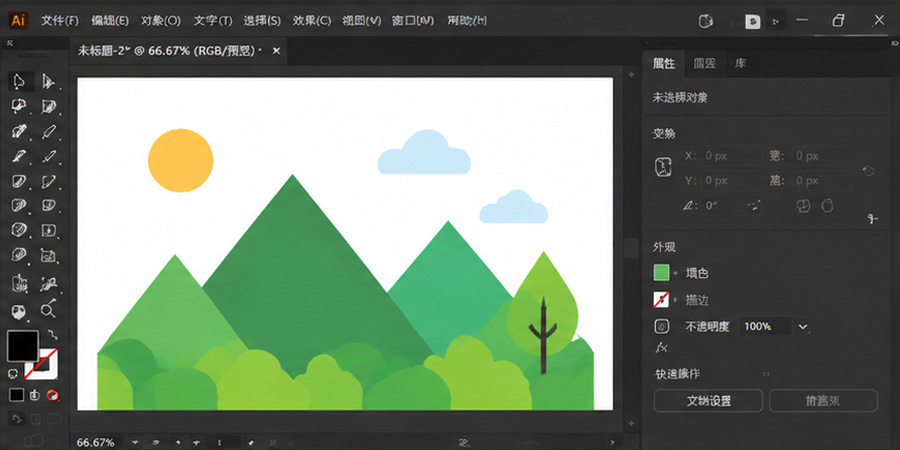
Task: Click the 66.67% zoom field in status bar
Action: point(98,443)
